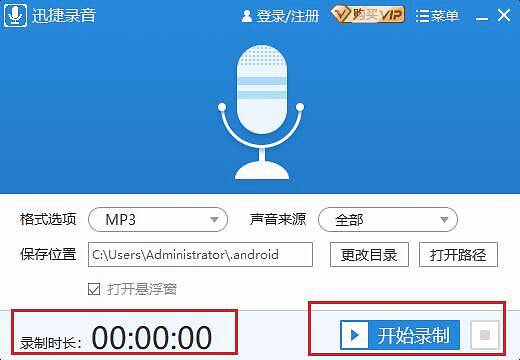Minimize the recorder window
Screen dimensions: 520x360
pos(482,18)
